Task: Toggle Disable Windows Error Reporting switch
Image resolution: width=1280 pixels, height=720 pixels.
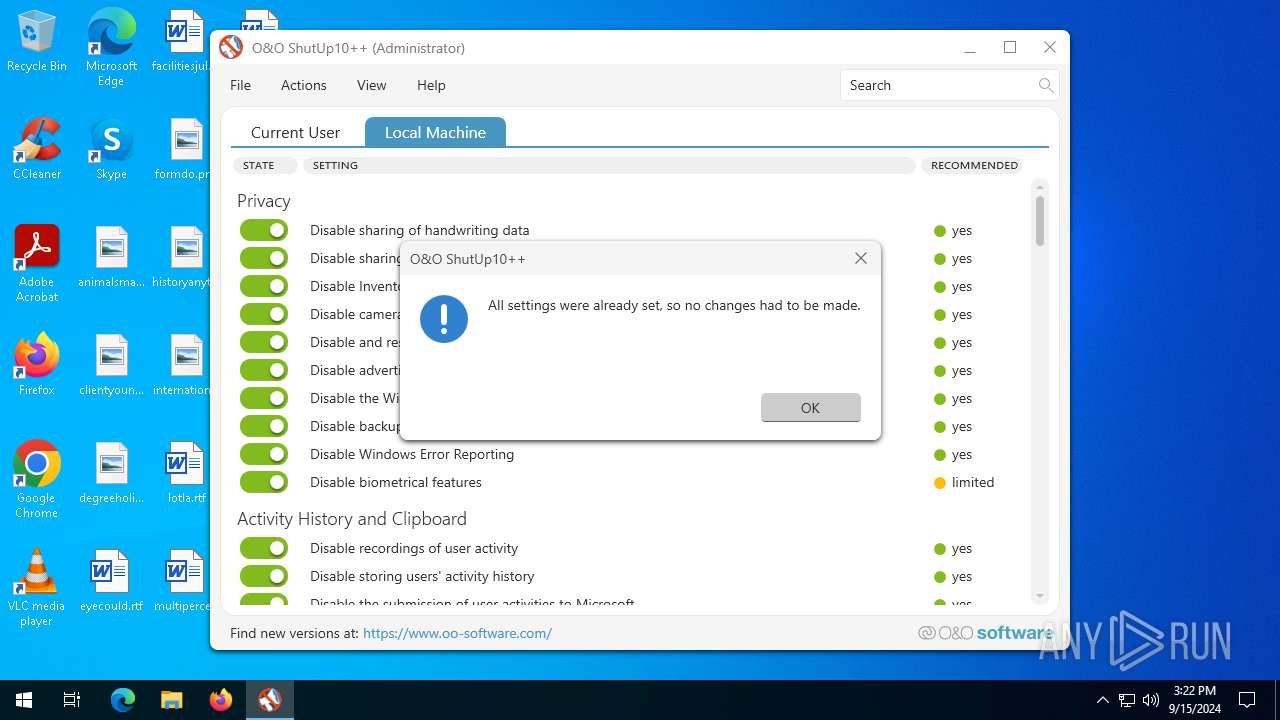Action: 264,454
